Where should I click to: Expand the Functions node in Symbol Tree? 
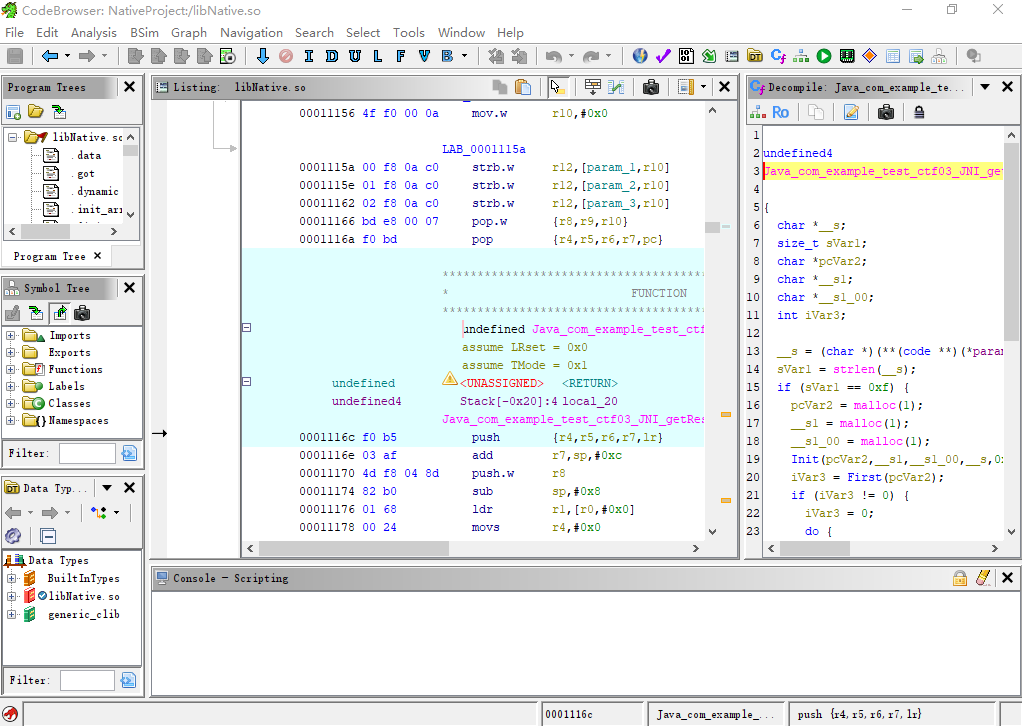[10, 370]
